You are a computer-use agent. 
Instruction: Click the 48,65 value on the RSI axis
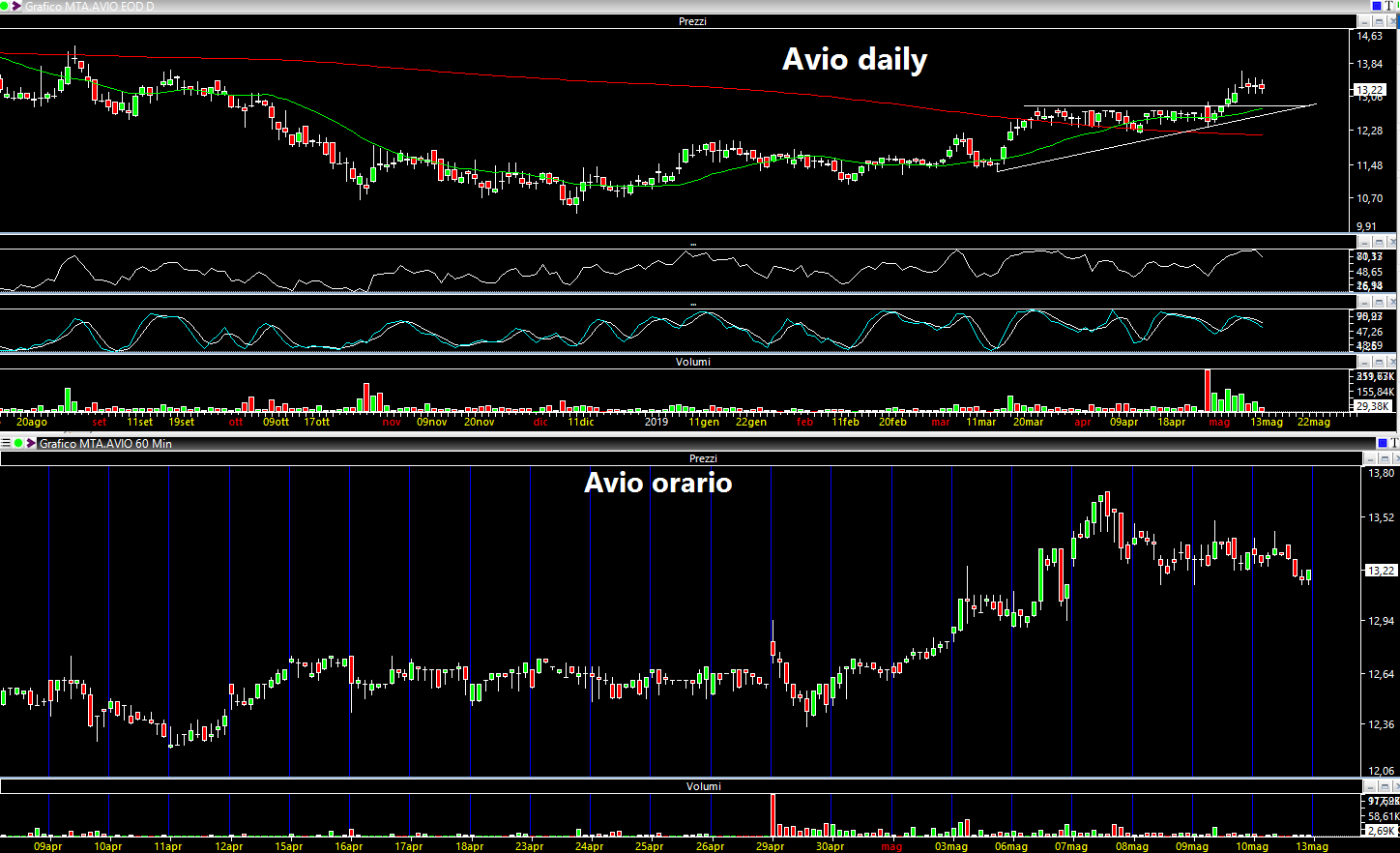tap(1369, 272)
